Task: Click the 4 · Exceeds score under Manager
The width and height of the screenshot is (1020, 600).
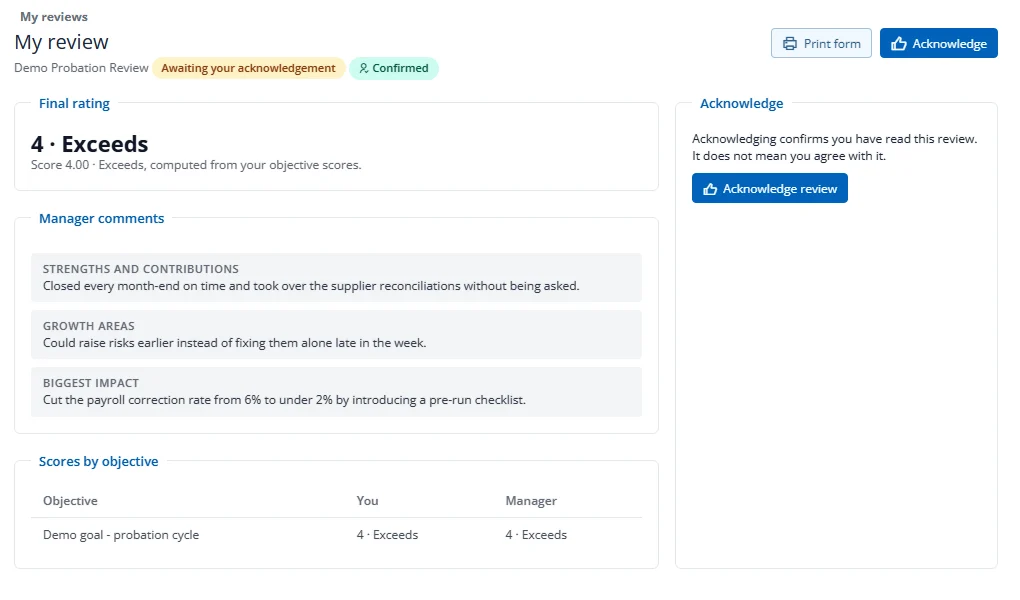Action: [x=536, y=535]
